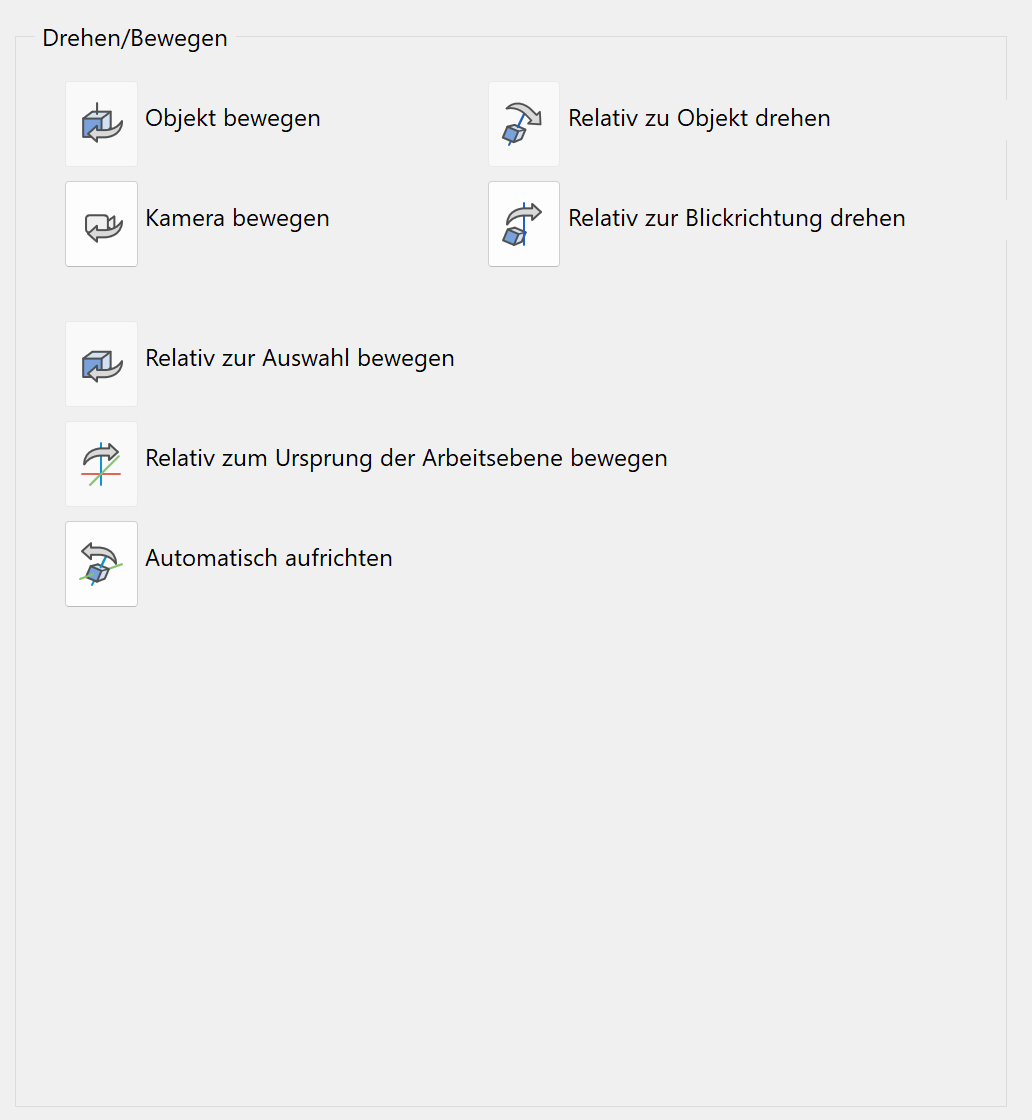Select the text Relativ zur Blickrichtung drehen
The height and width of the screenshot is (1120, 1032).
point(737,218)
